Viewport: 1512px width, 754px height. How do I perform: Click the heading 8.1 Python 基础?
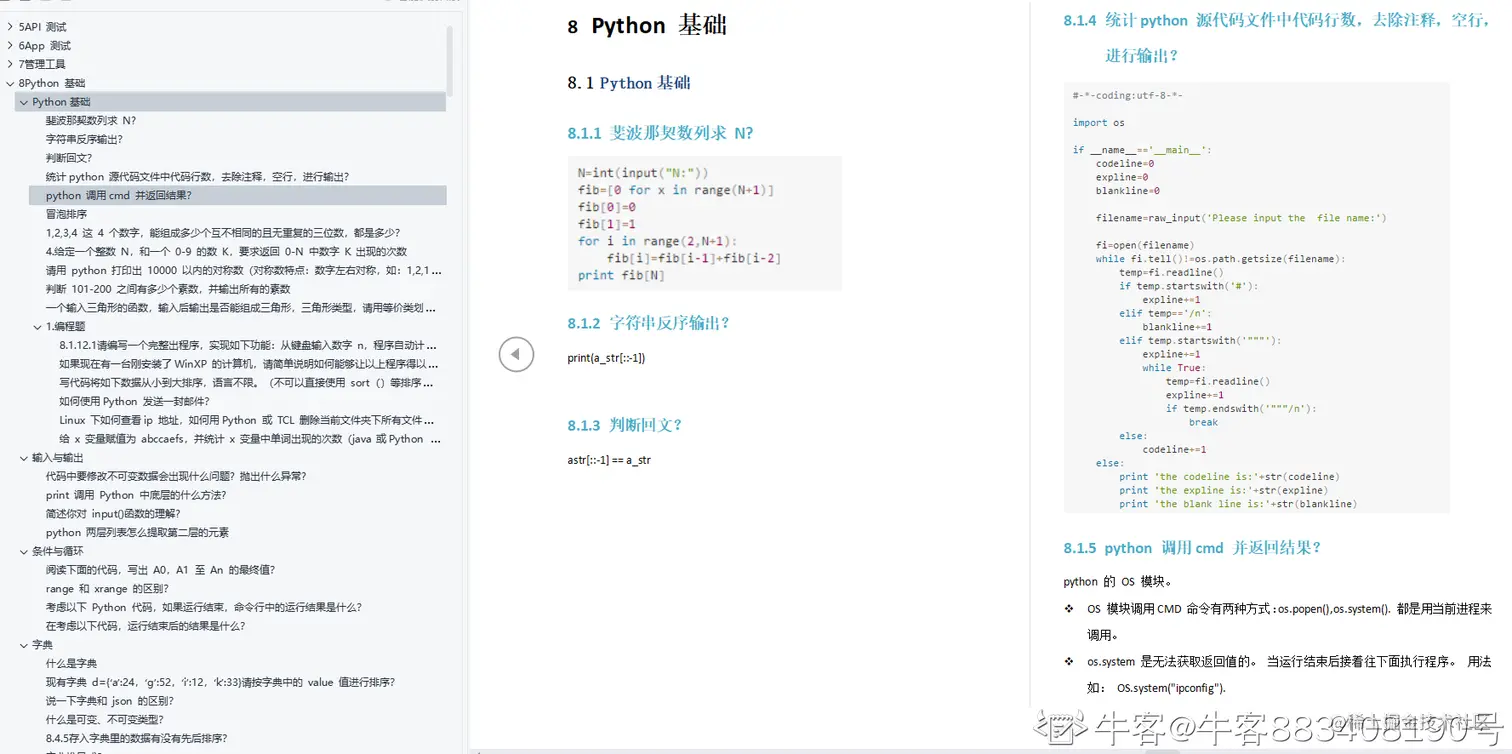point(628,83)
